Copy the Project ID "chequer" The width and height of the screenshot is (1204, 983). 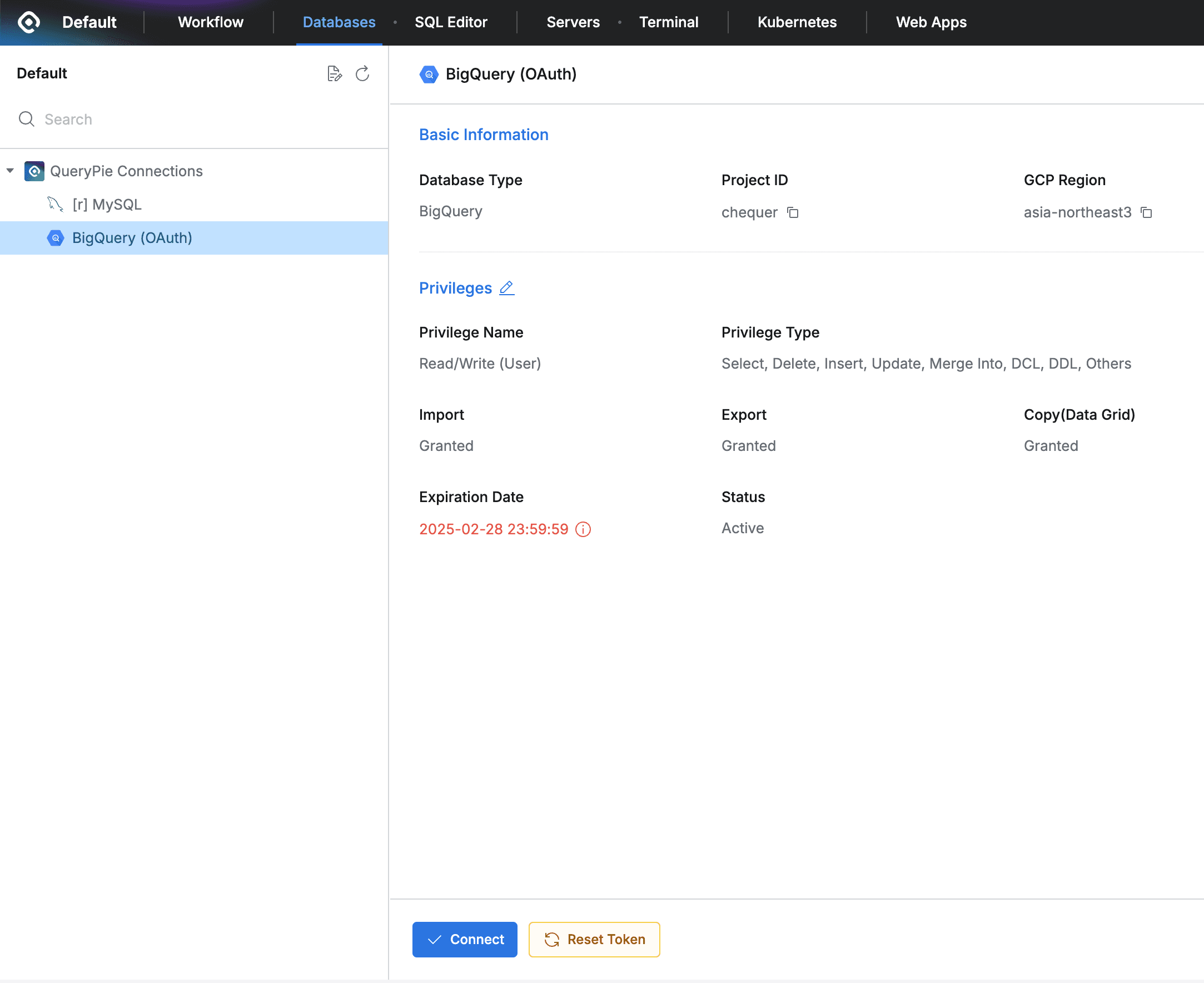click(x=793, y=212)
